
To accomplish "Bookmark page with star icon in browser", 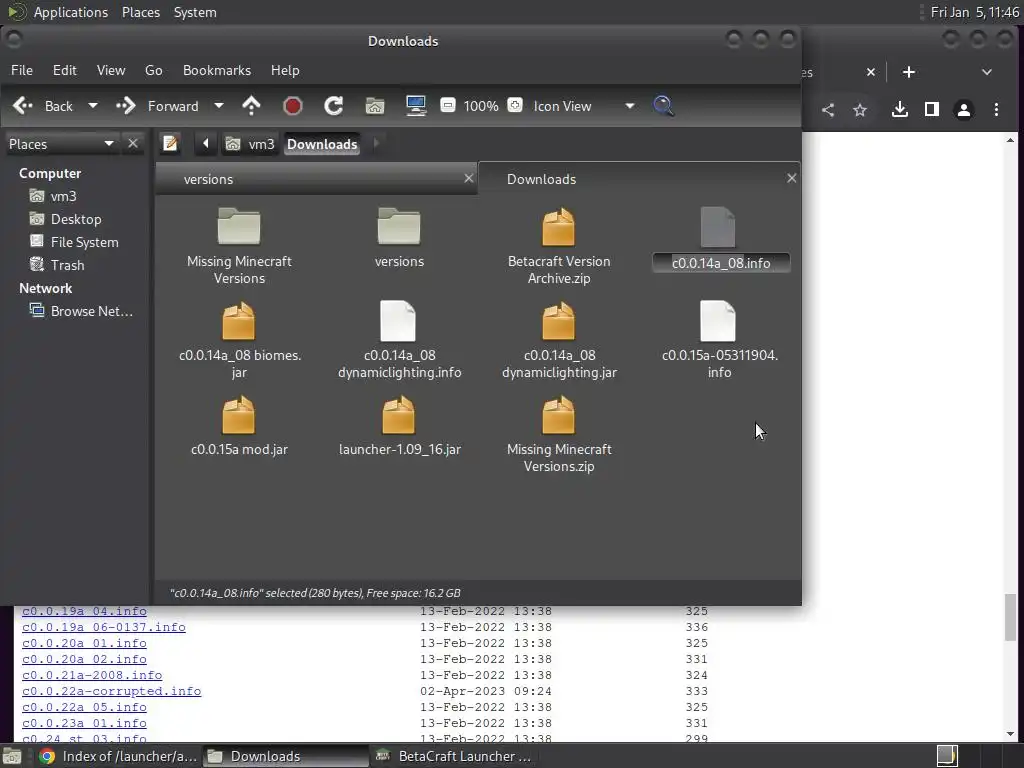I will pyautogui.click(x=860, y=110).
